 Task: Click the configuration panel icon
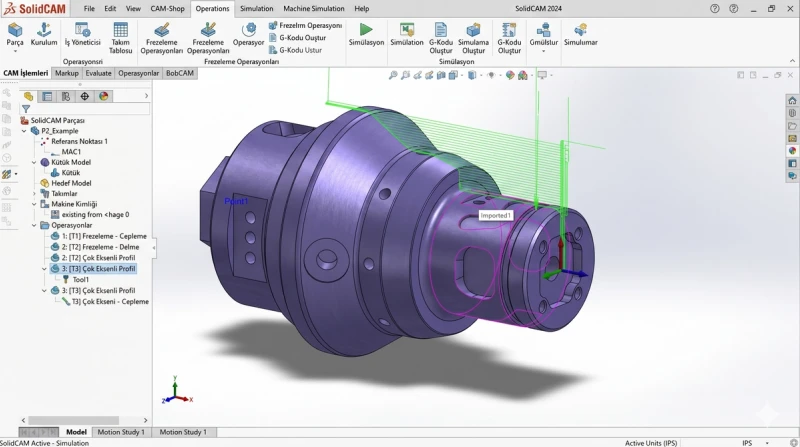[x=66, y=96]
